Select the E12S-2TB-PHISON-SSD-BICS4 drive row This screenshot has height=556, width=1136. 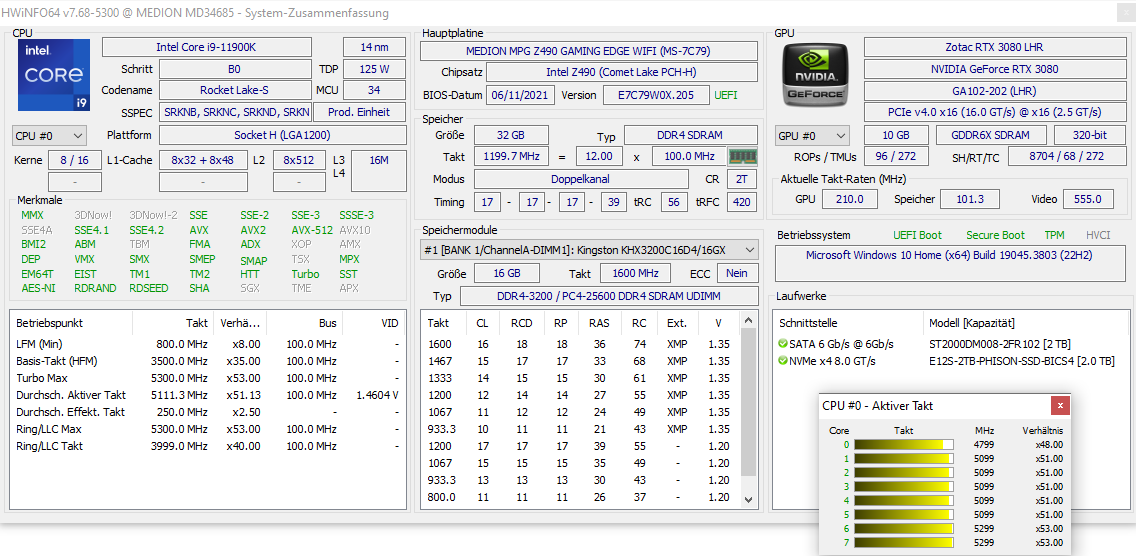point(951,361)
